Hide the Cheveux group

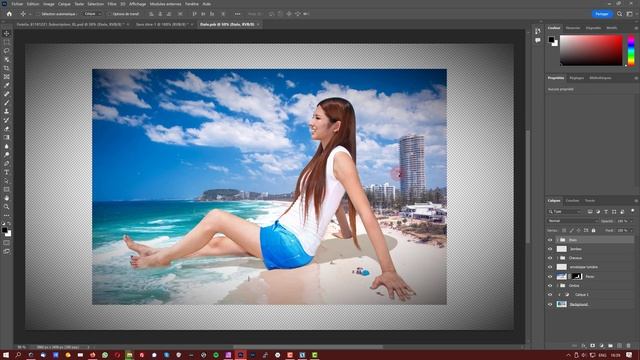point(550,258)
